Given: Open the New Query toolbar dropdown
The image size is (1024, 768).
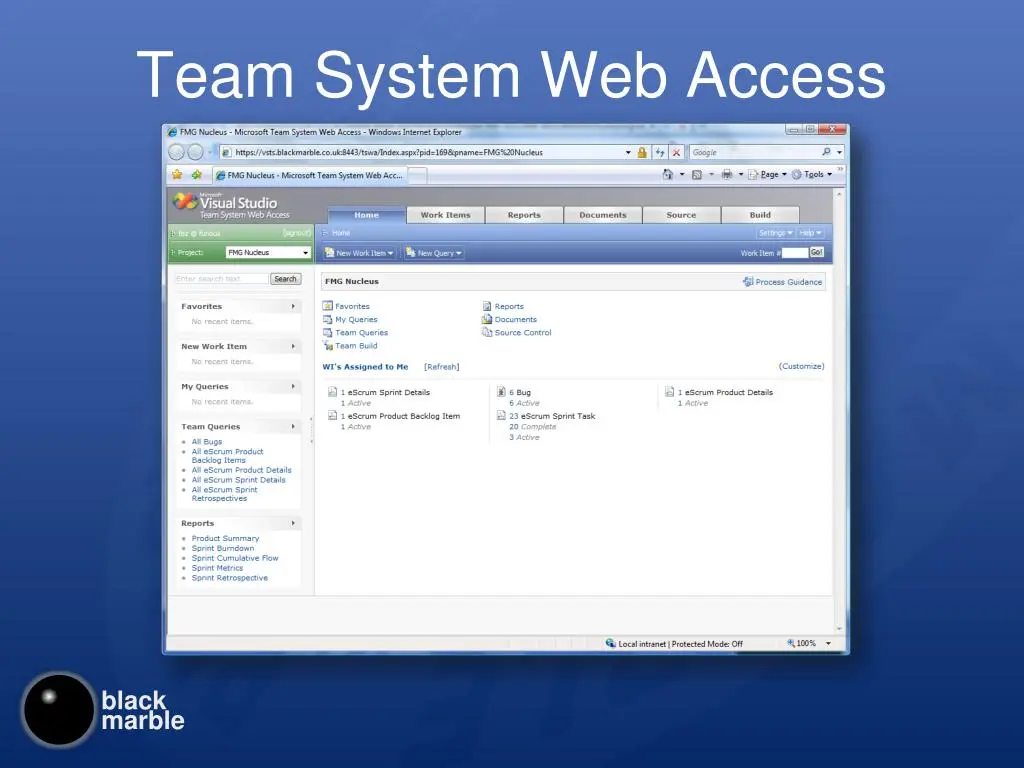Looking at the screenshot, I should [434, 253].
